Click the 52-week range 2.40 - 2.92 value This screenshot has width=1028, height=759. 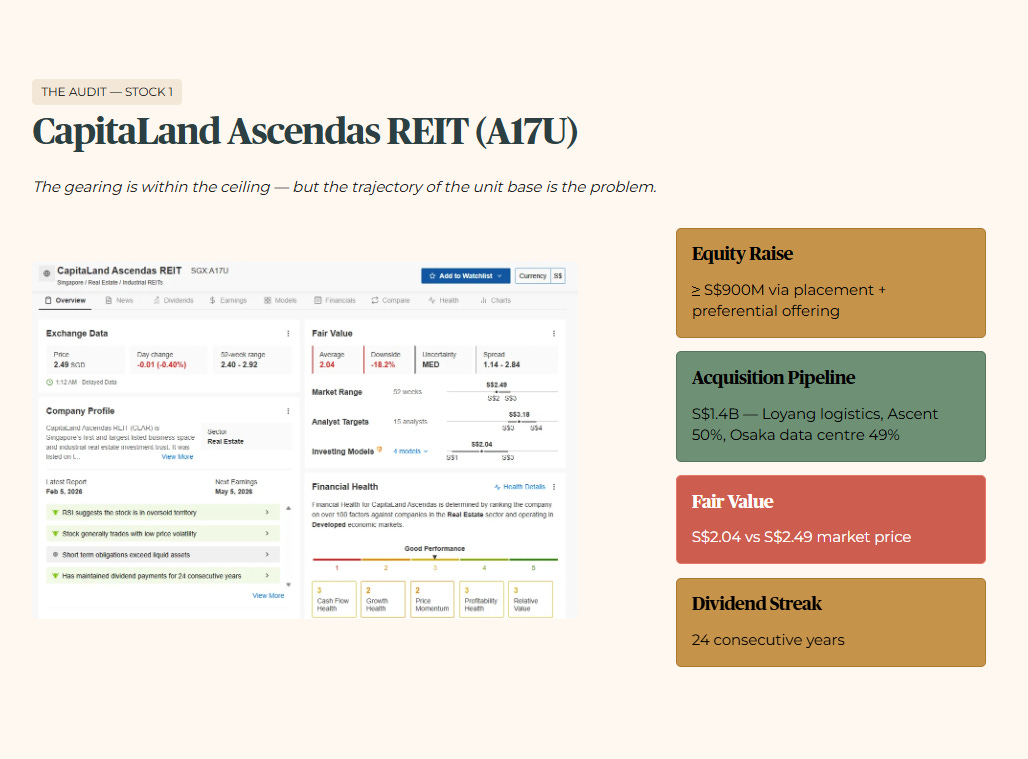pos(239,364)
